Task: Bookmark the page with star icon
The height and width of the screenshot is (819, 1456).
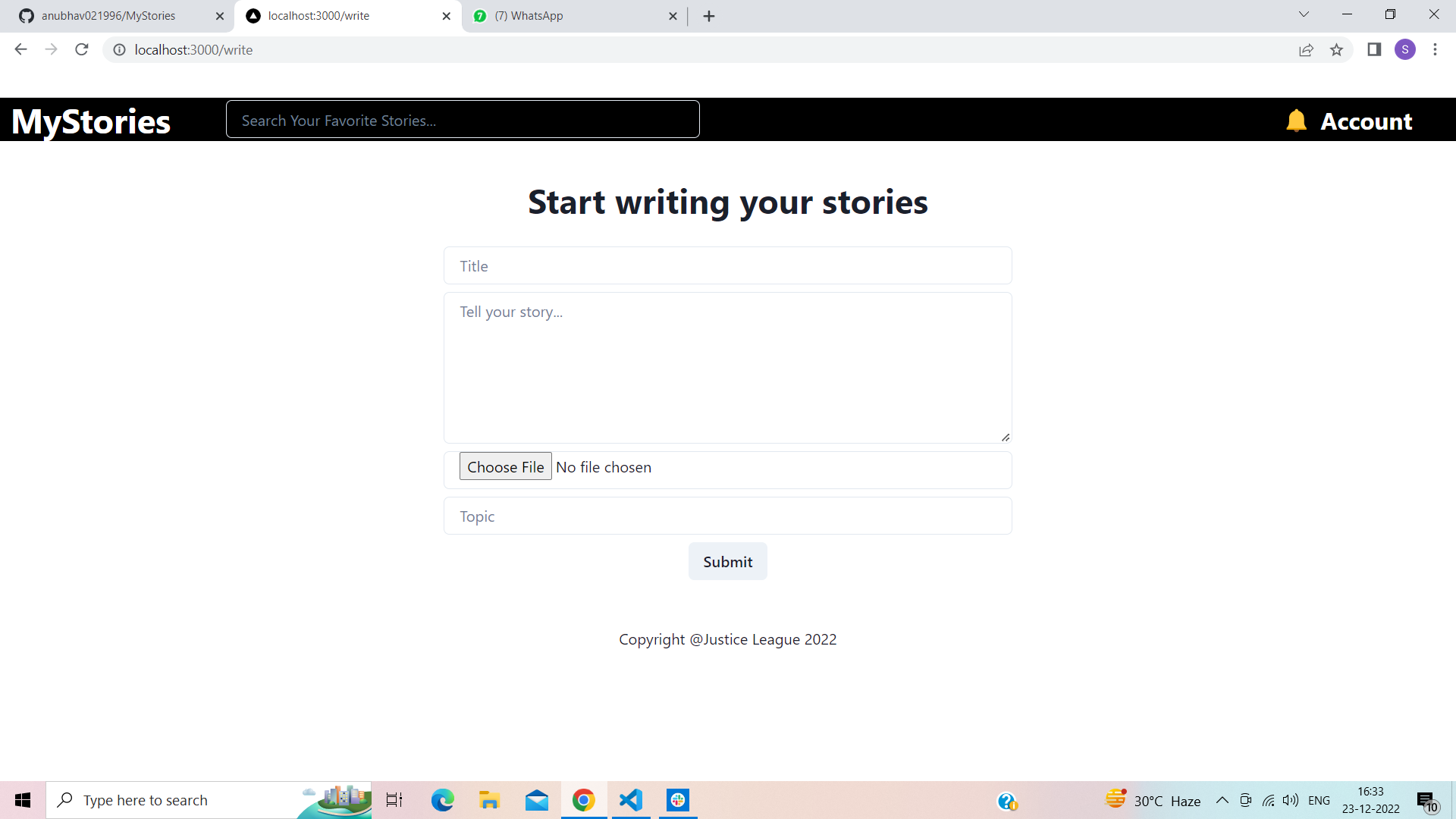Action: [1337, 49]
